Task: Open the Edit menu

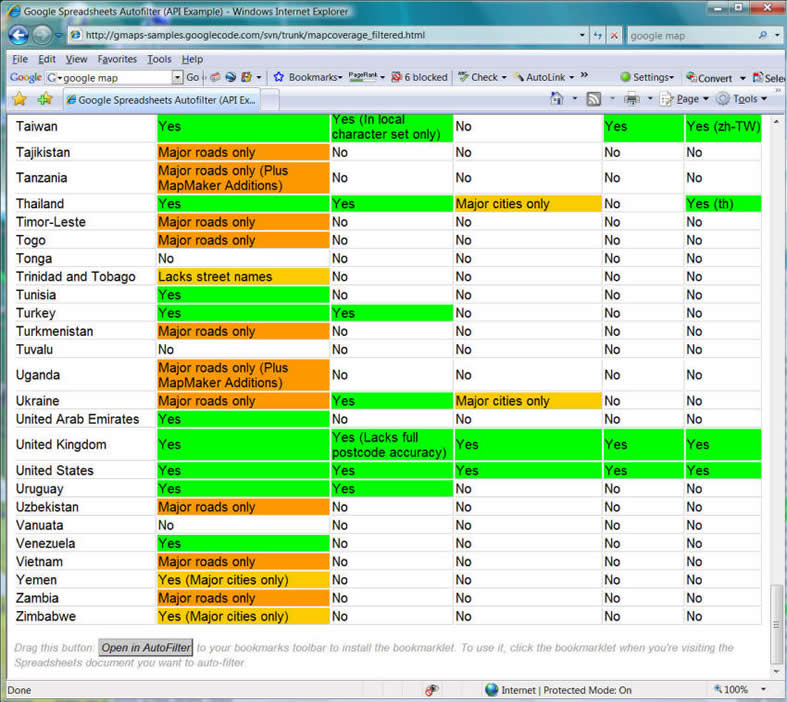Action: pyautogui.click(x=47, y=59)
